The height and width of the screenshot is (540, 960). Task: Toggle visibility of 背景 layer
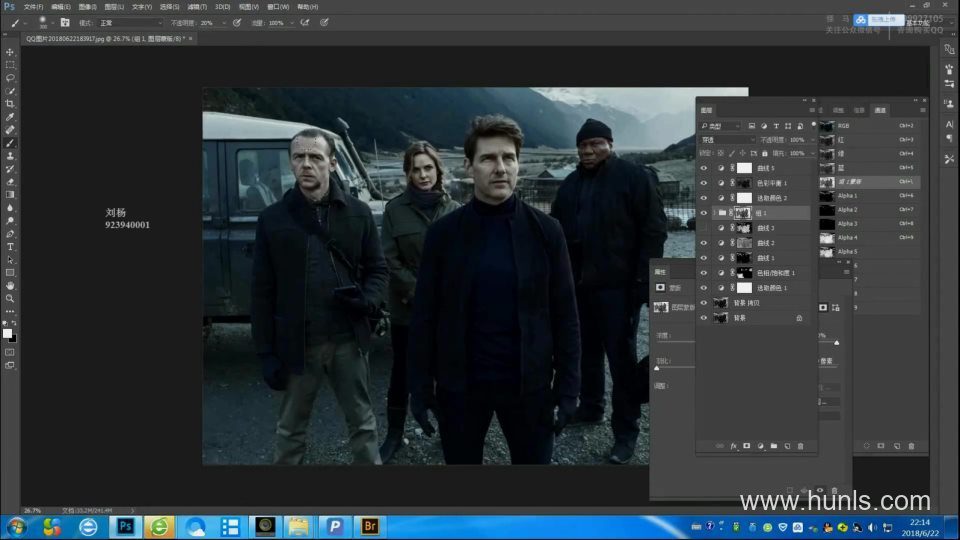(x=704, y=318)
